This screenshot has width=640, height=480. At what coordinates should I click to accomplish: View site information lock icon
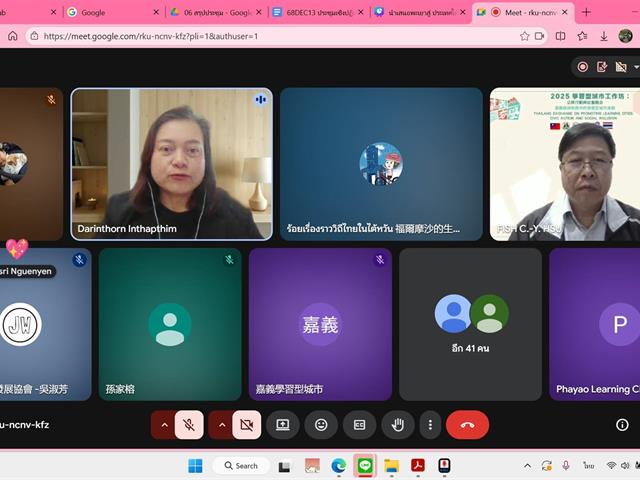[x=35, y=36]
